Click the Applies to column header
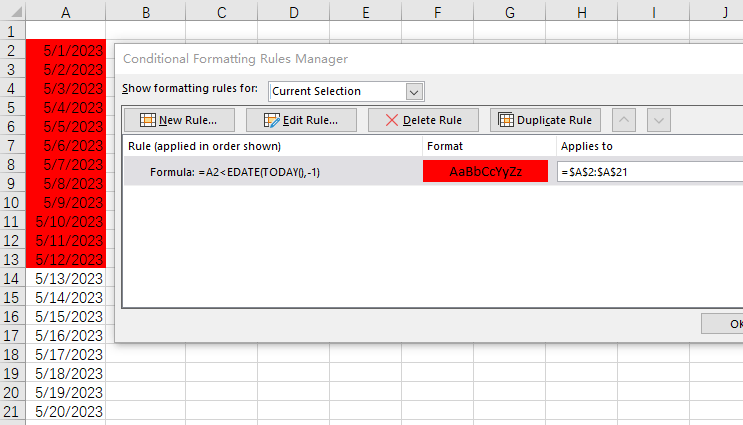Viewport: 743px width, 425px height. (587, 146)
